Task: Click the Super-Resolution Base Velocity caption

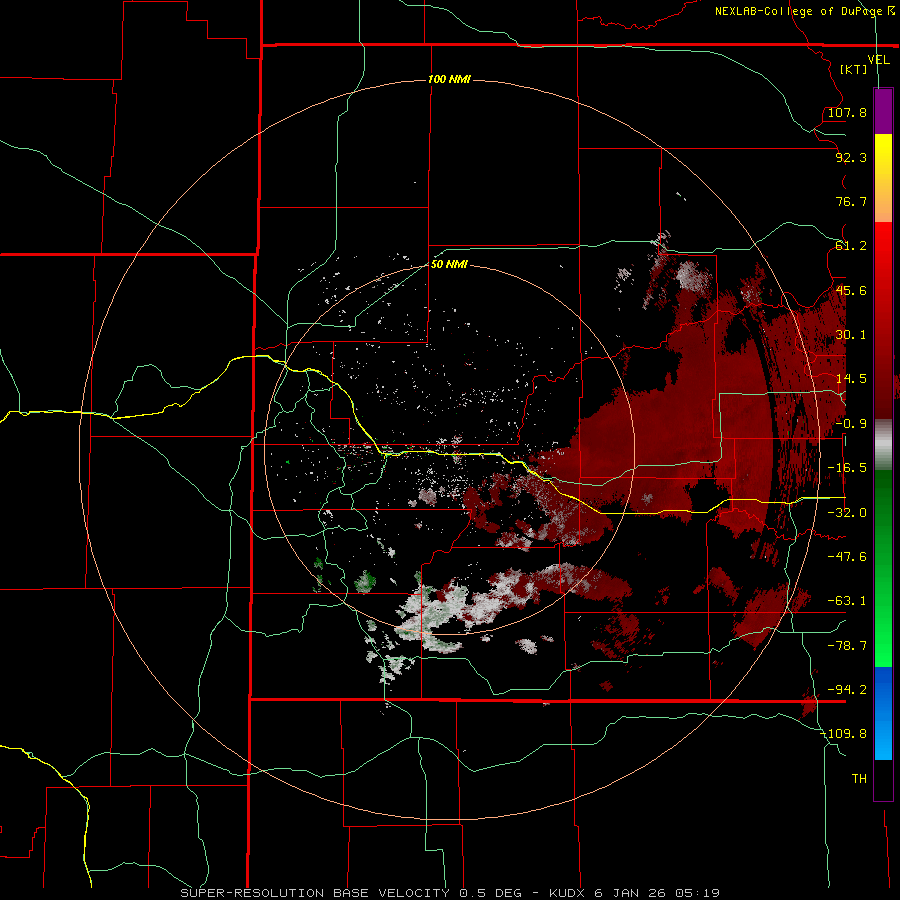Action: coord(449,893)
